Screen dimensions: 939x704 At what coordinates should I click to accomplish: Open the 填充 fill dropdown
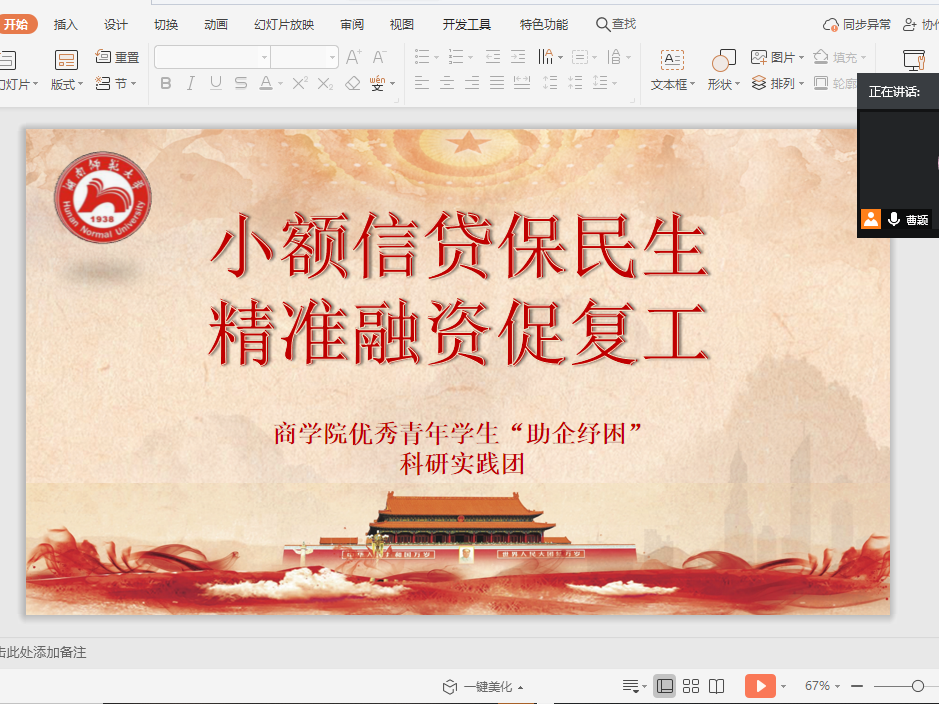coord(864,57)
